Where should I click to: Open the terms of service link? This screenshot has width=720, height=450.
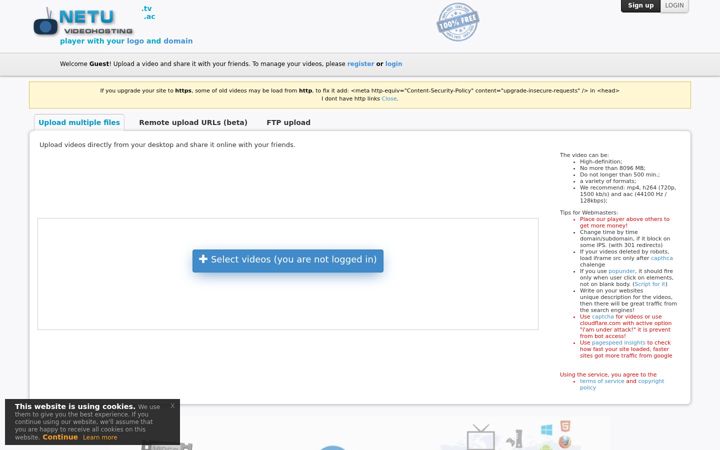[x=602, y=381]
